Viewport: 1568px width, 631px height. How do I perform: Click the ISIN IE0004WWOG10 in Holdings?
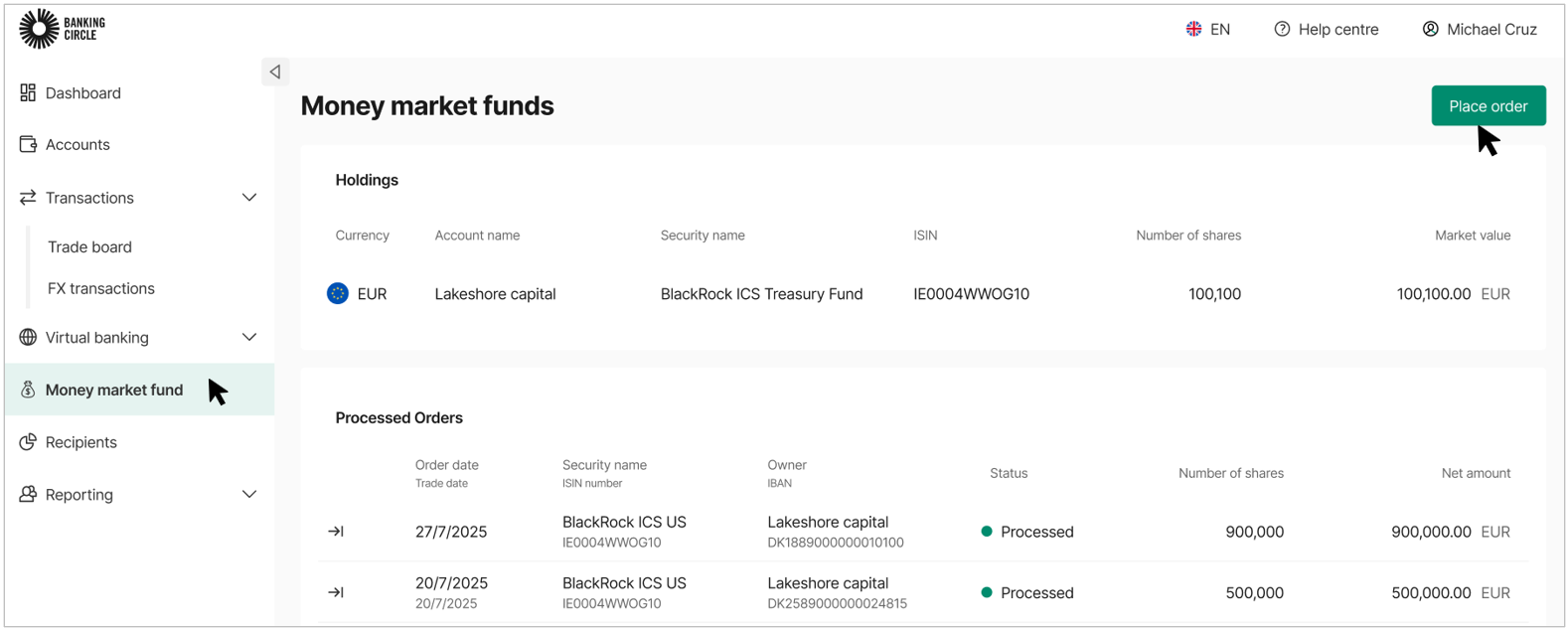pyautogui.click(x=971, y=293)
